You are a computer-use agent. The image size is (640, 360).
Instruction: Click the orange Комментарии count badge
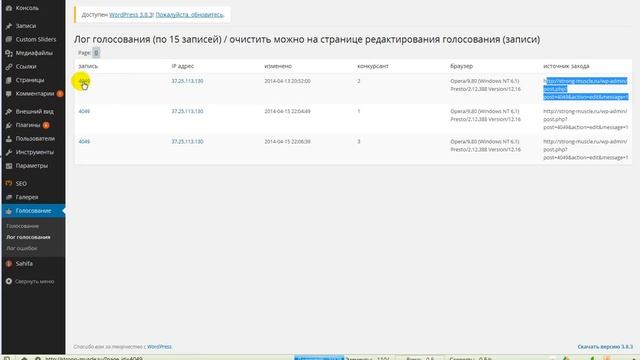(x=60, y=94)
